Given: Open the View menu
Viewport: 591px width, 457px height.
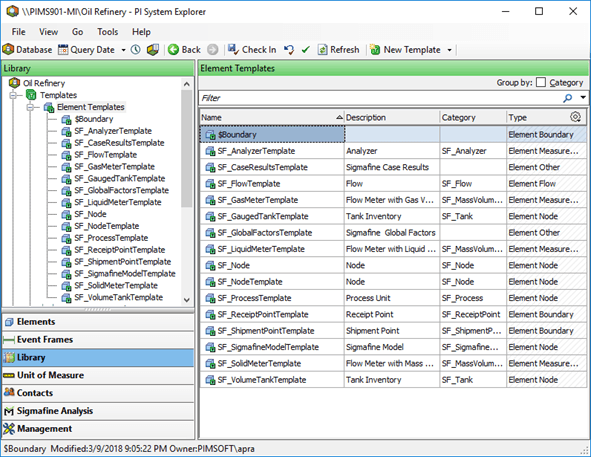Looking at the screenshot, I should pyautogui.click(x=49, y=32).
